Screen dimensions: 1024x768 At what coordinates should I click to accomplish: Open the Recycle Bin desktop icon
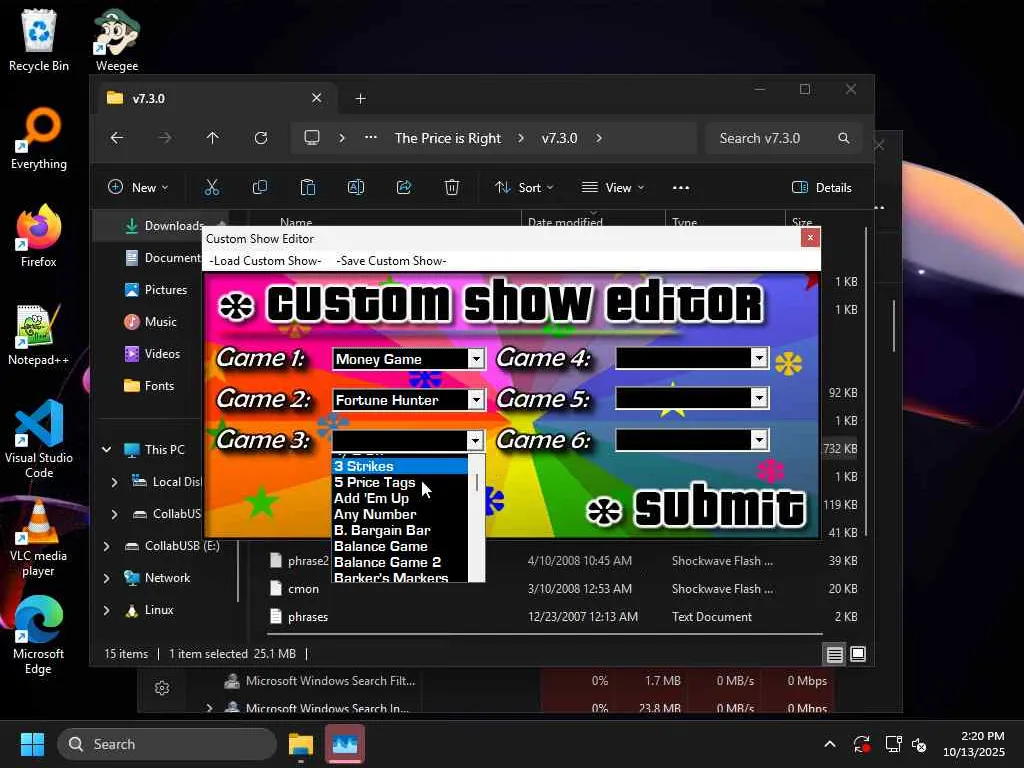39,39
